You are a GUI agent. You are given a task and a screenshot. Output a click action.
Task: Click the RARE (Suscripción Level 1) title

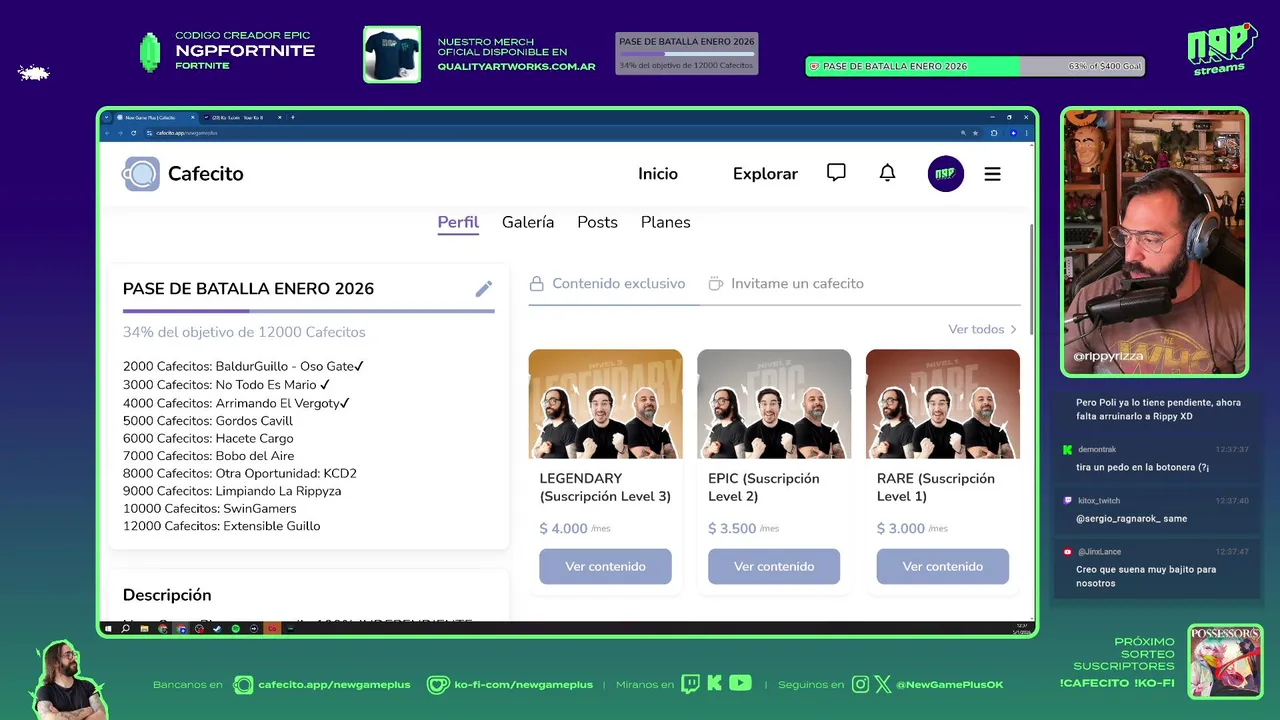pos(936,487)
